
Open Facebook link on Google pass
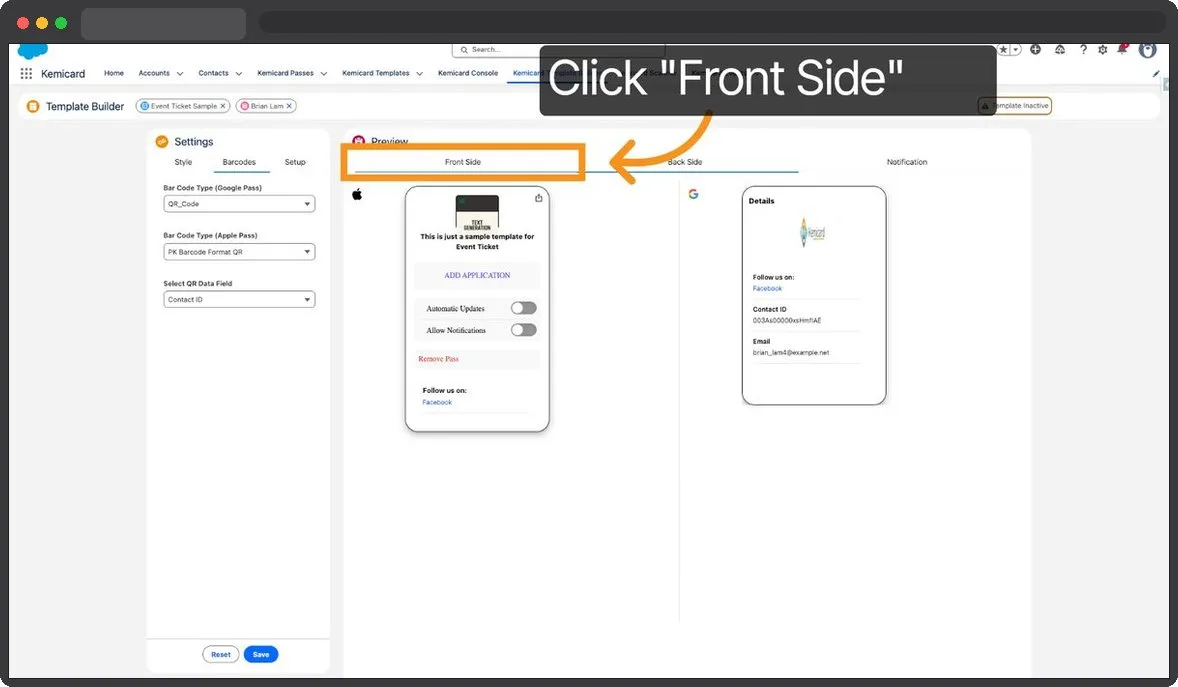coord(767,289)
